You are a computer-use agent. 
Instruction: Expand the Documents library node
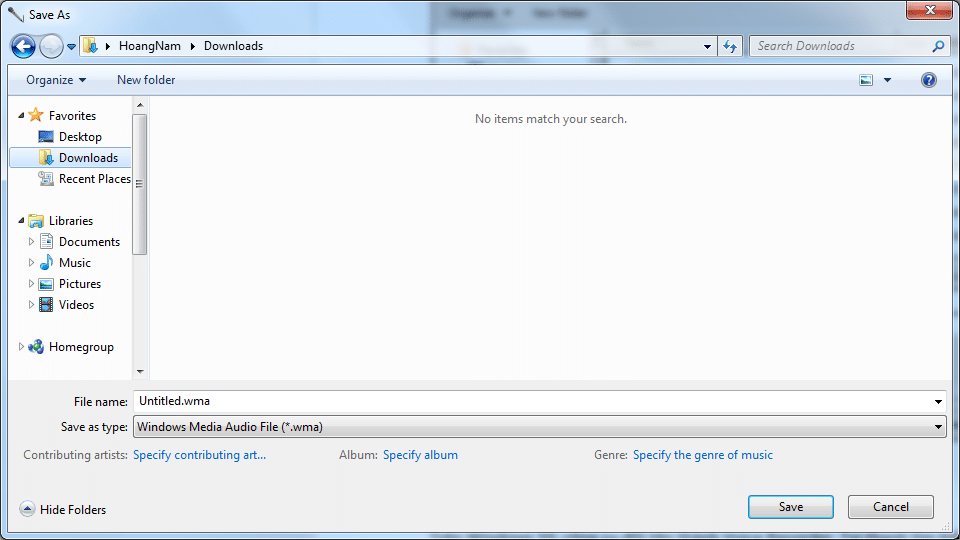(32, 242)
